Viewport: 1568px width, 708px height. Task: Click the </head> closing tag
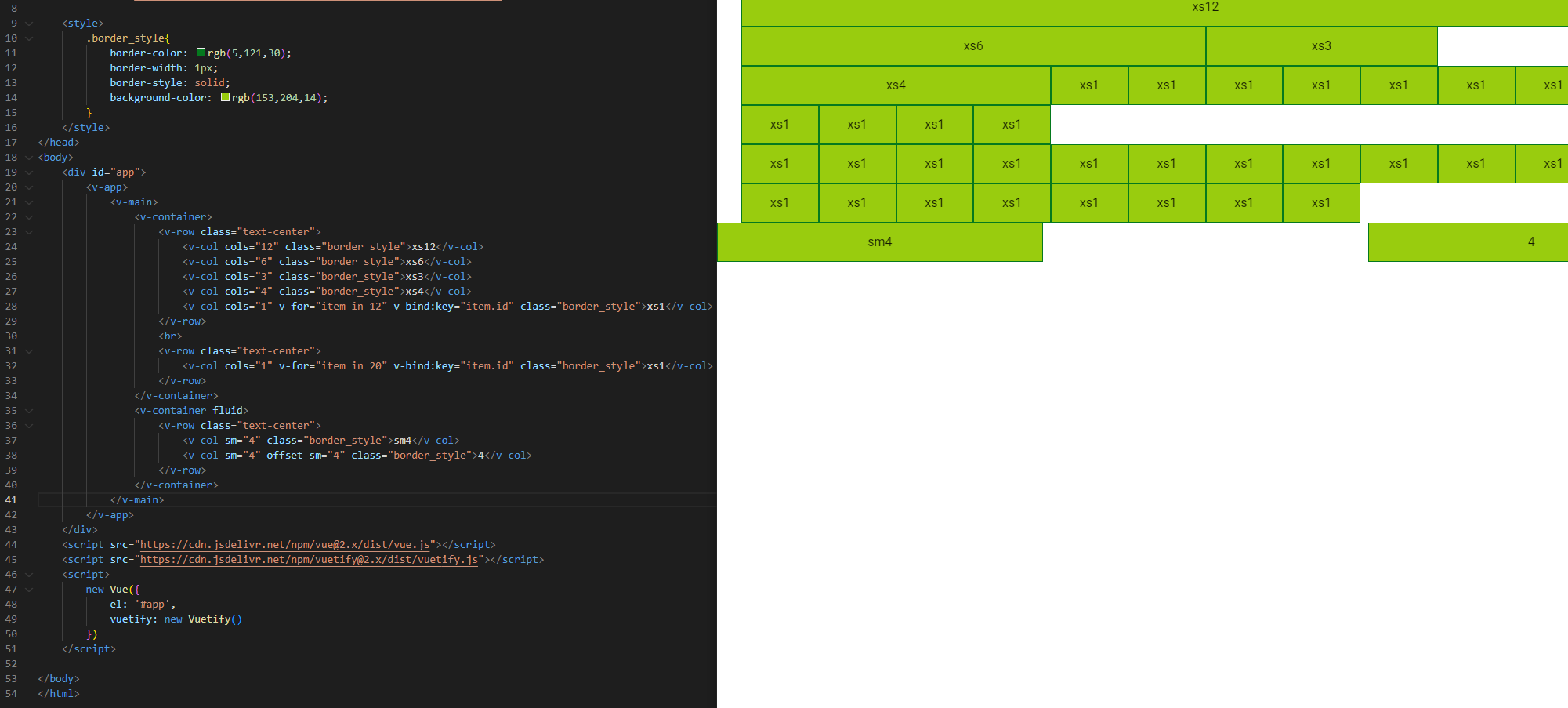[x=59, y=143]
